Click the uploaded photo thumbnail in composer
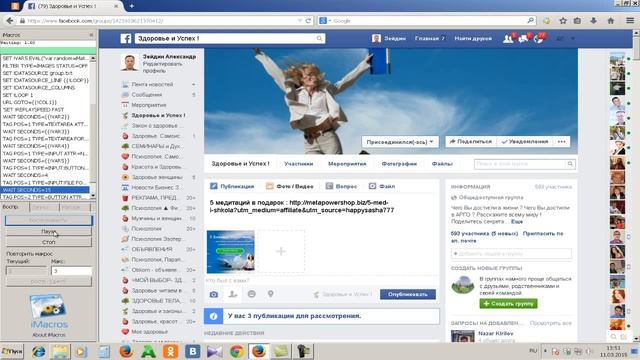Image resolution: width=640 pixels, height=360 pixels. (x=231, y=251)
